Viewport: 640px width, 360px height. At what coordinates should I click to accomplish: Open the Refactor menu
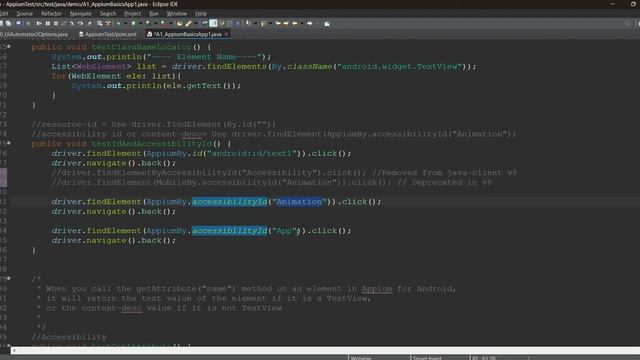pyautogui.click(x=51, y=13)
